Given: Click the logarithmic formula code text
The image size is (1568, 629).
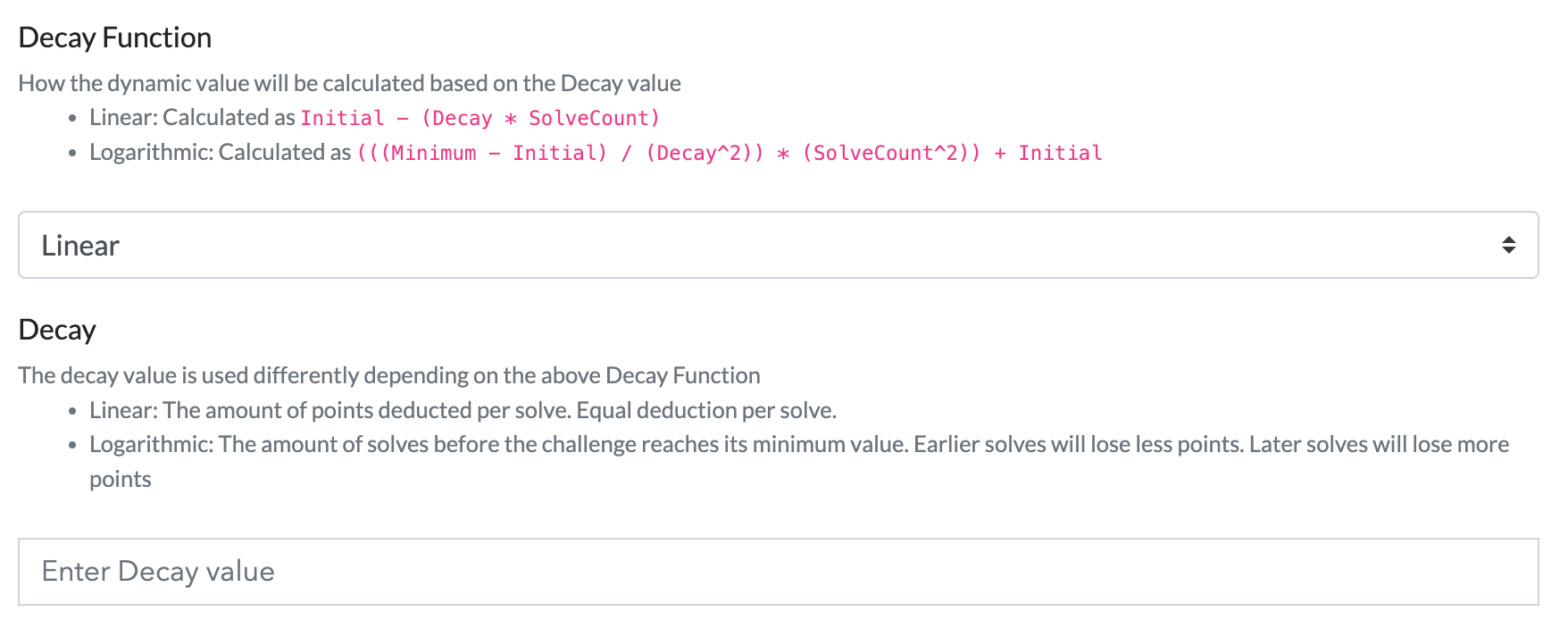Looking at the screenshot, I should [x=730, y=153].
